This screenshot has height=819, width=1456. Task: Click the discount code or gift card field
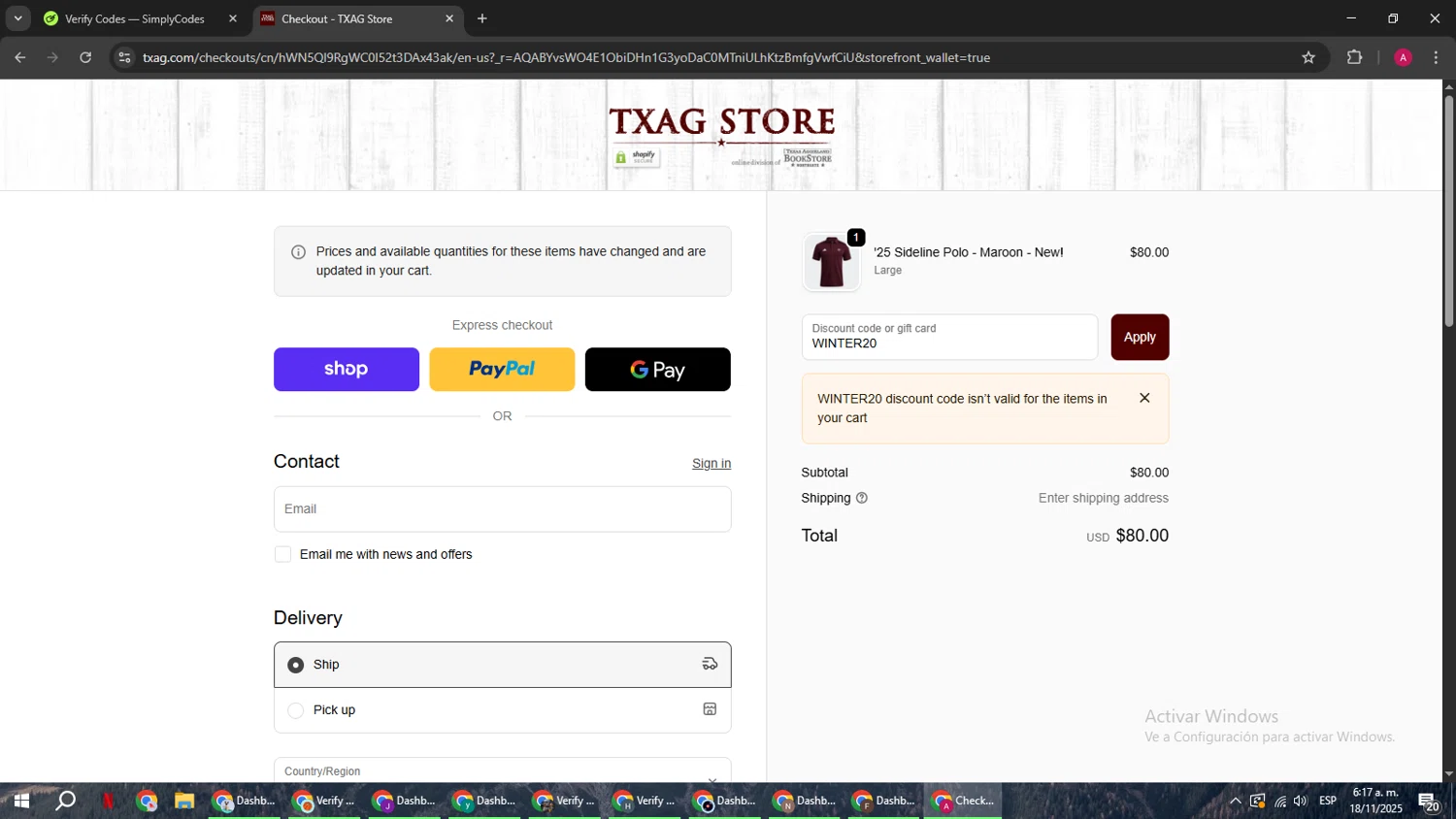point(949,337)
